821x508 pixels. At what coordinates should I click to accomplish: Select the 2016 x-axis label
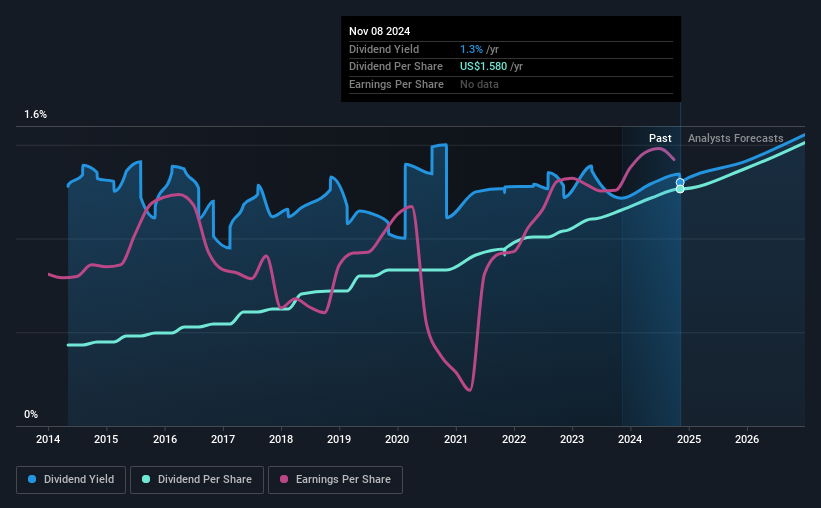(x=165, y=439)
